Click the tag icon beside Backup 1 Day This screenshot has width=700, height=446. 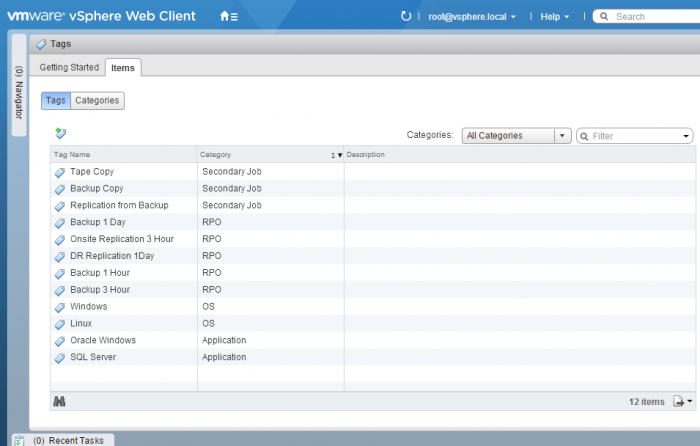tap(60, 223)
